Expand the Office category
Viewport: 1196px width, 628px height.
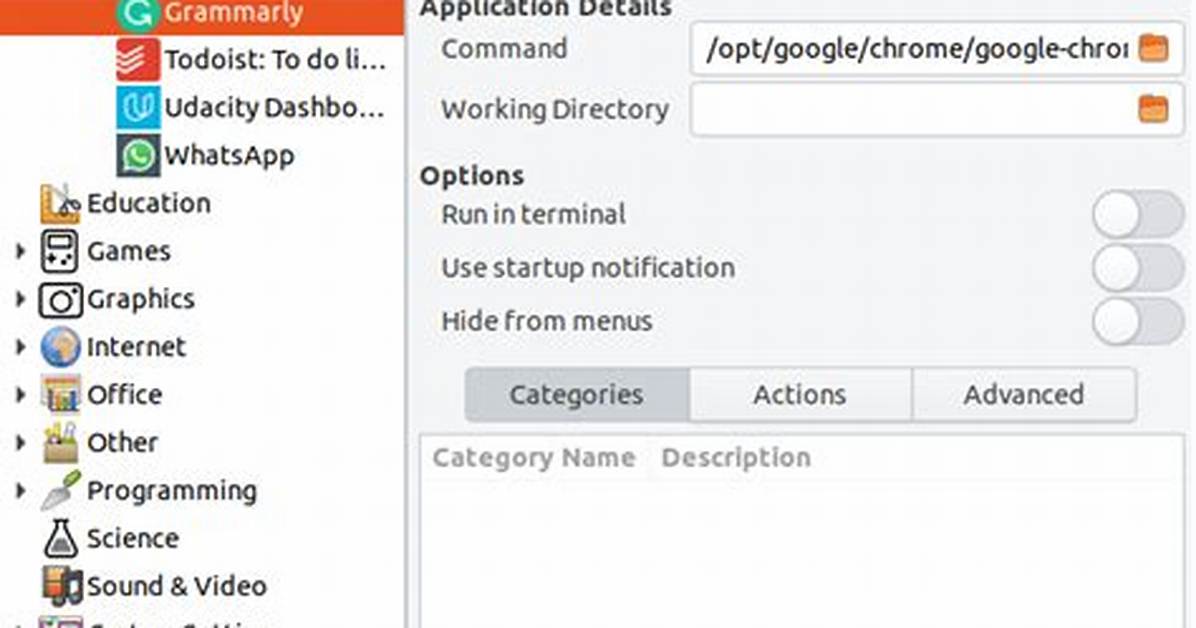pyautogui.click(x=21, y=395)
